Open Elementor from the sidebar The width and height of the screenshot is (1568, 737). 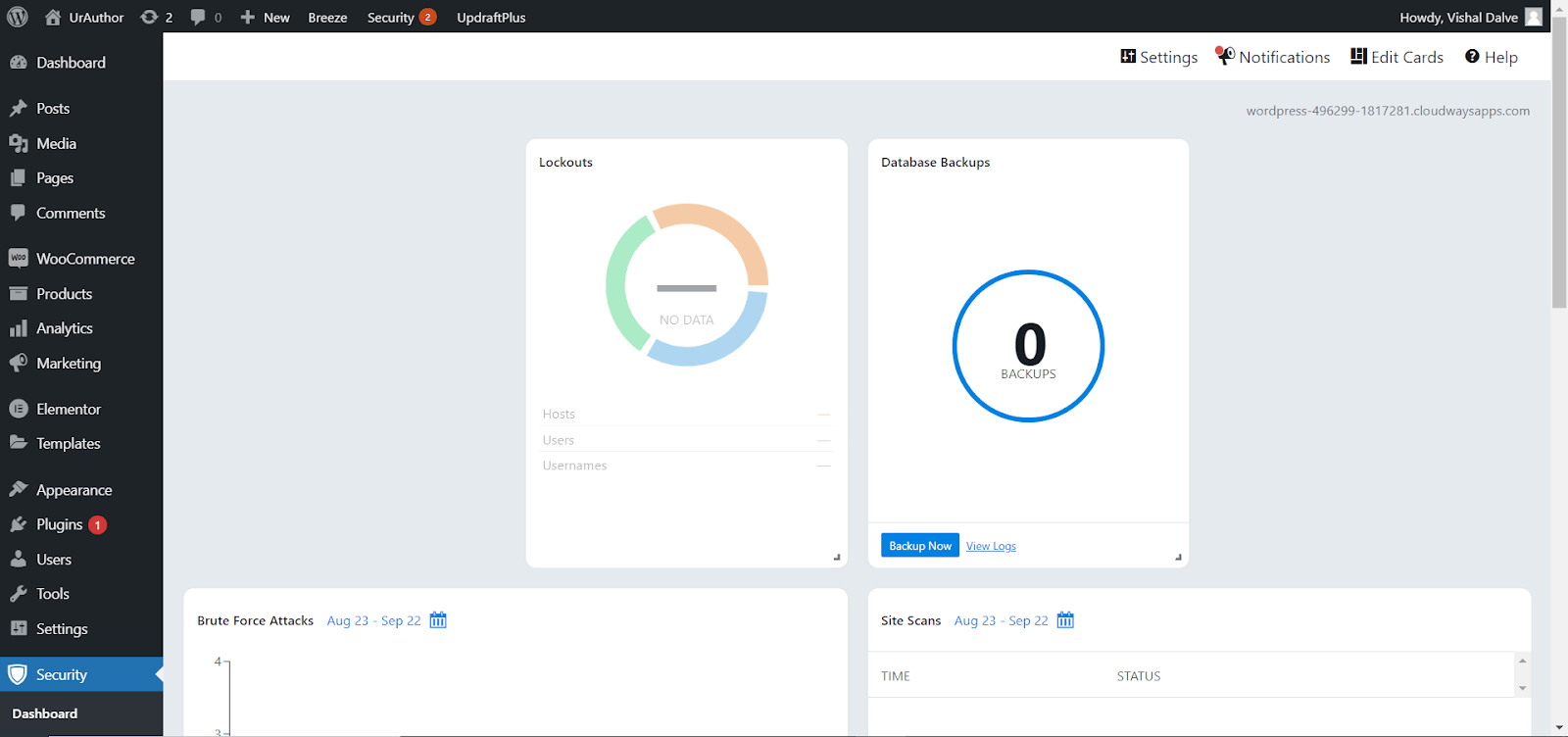pyautogui.click(x=68, y=409)
